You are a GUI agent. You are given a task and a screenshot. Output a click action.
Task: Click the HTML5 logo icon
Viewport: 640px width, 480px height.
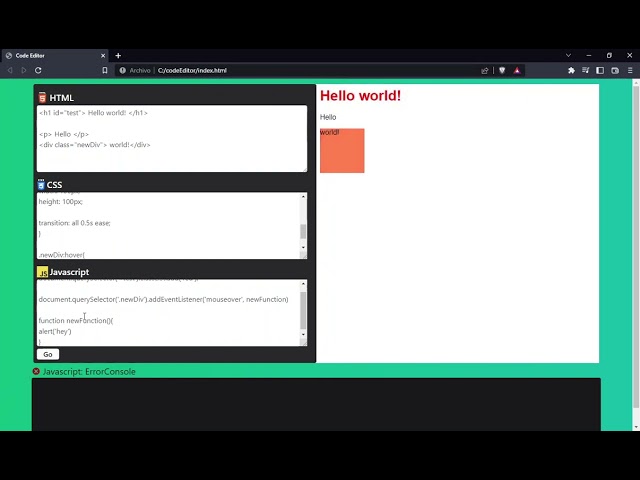[x=42, y=98]
